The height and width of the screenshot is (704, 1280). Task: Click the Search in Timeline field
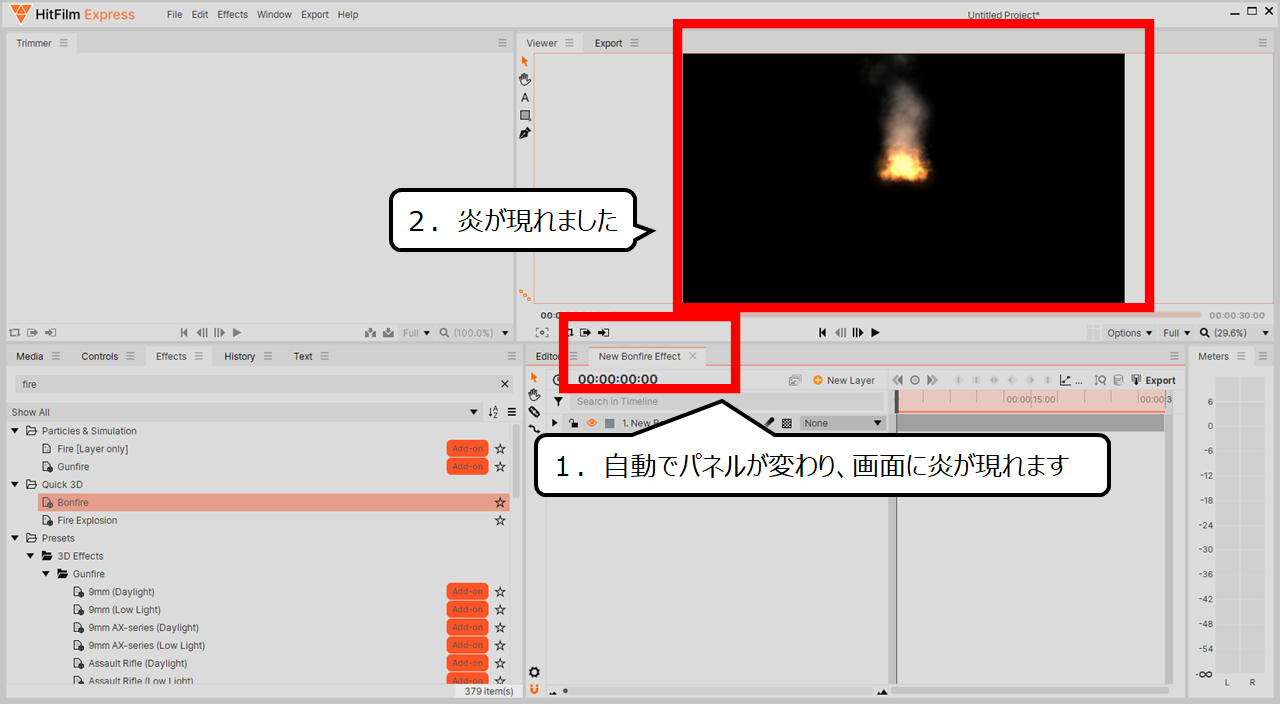tap(727, 401)
